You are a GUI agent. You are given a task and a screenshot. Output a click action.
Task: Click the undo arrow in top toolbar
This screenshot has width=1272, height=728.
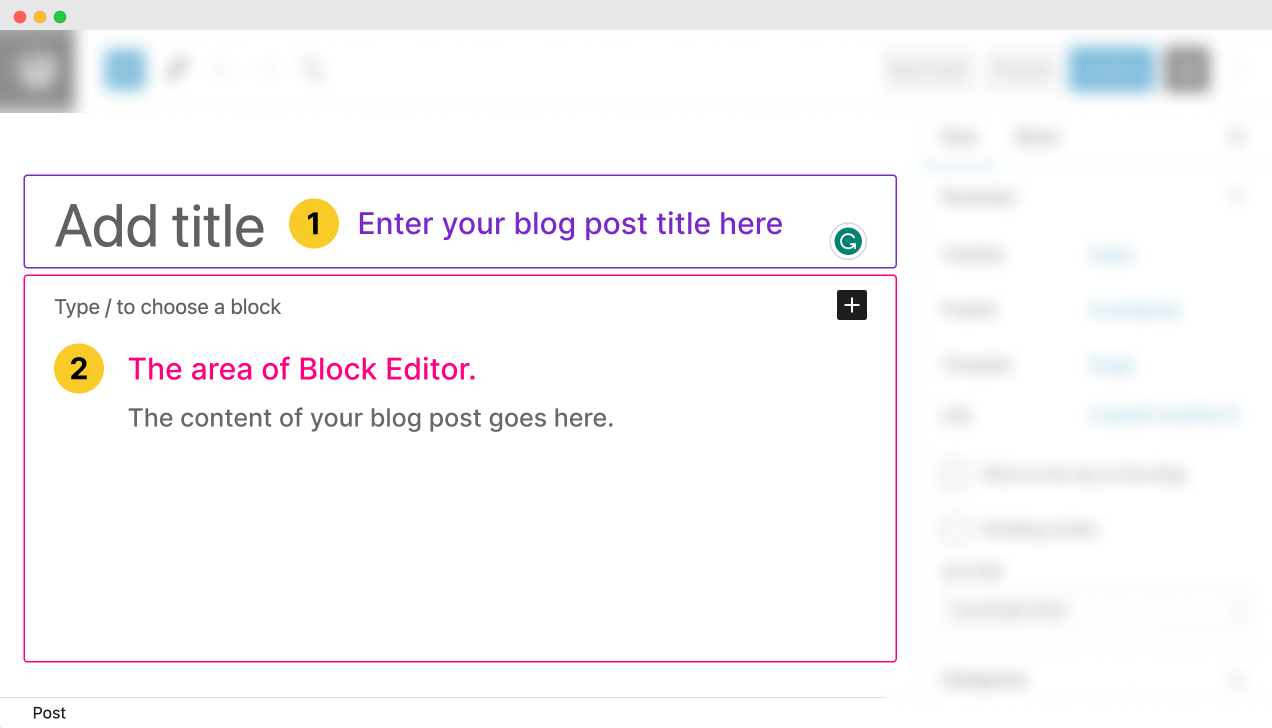[x=222, y=69]
